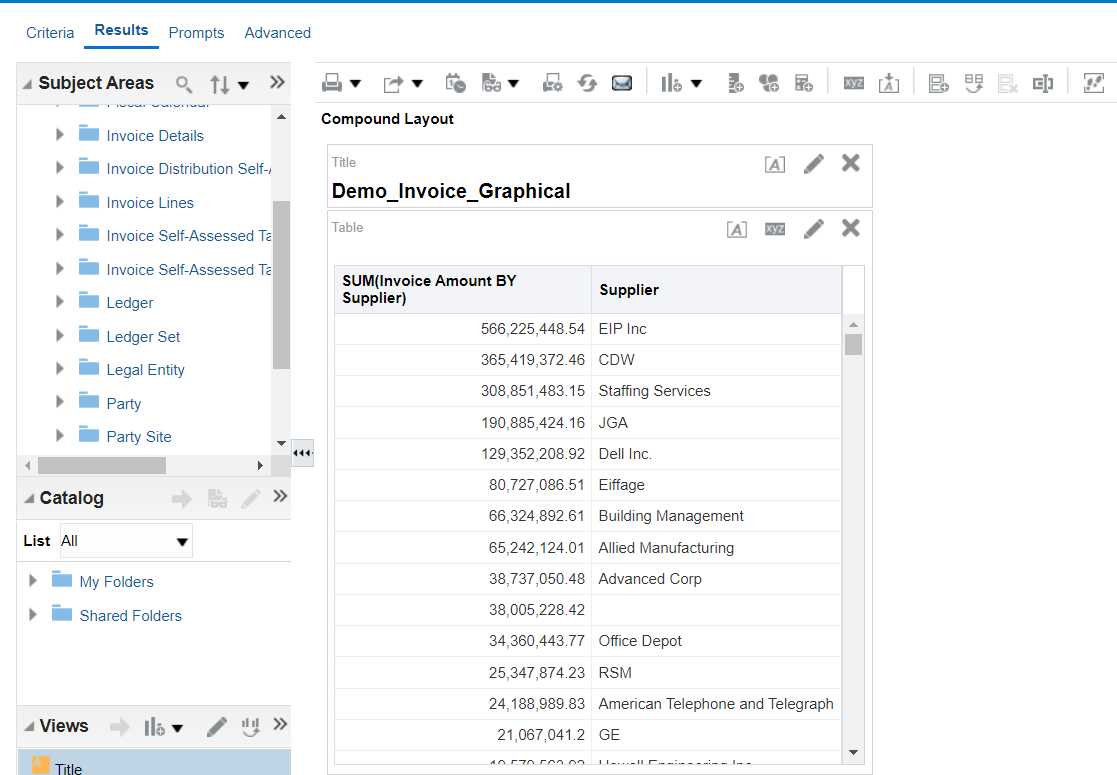Show more Subject Areas toolbar options
This screenshot has height=775, width=1117.
277,82
